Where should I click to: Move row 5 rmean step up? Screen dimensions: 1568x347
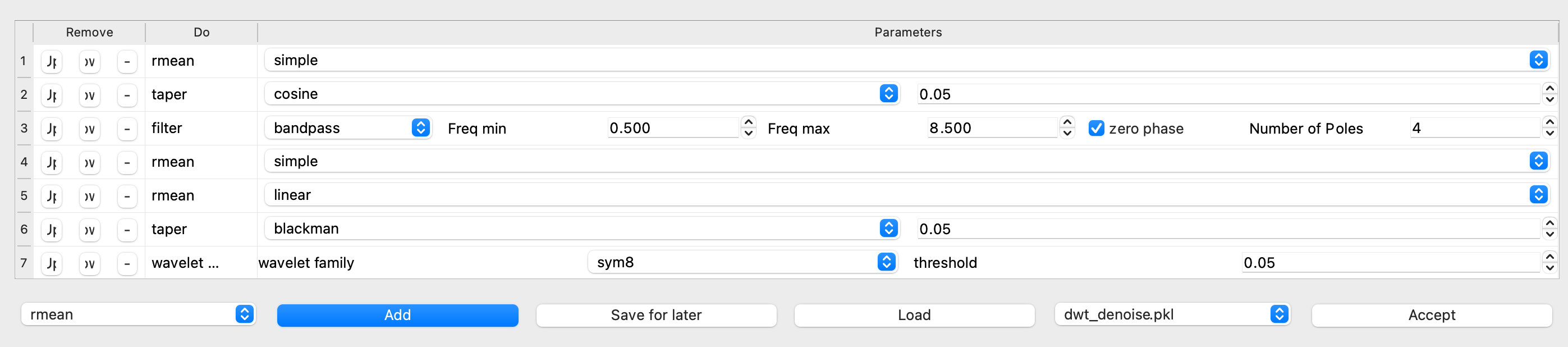(x=52, y=196)
